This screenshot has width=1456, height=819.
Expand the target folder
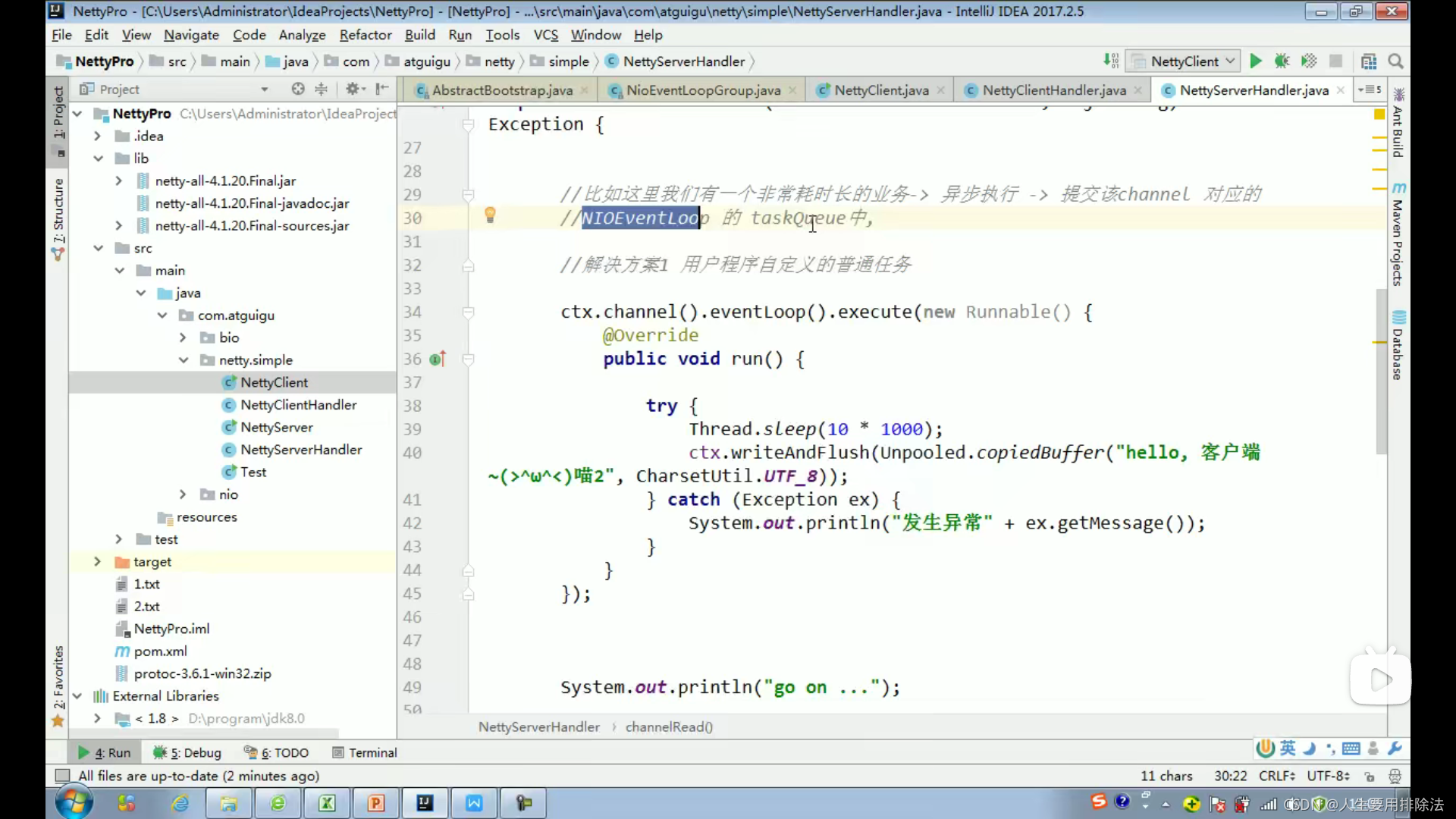(98, 562)
